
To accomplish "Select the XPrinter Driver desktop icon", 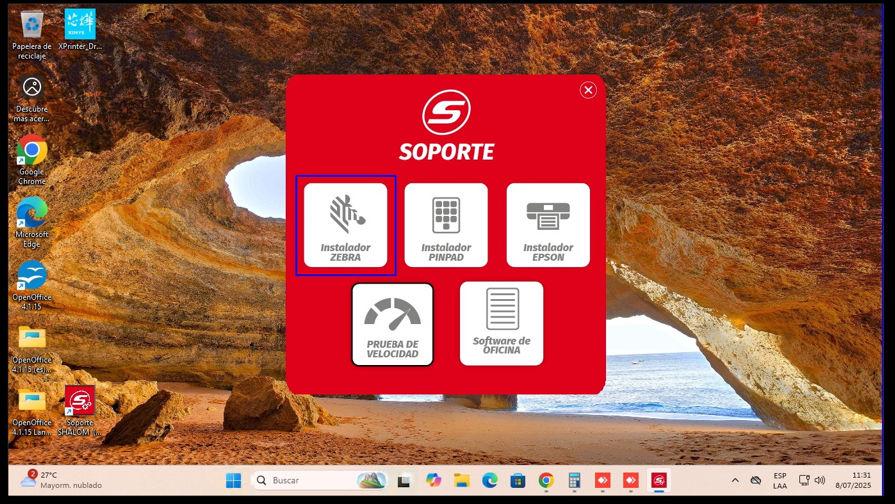I will (80, 26).
